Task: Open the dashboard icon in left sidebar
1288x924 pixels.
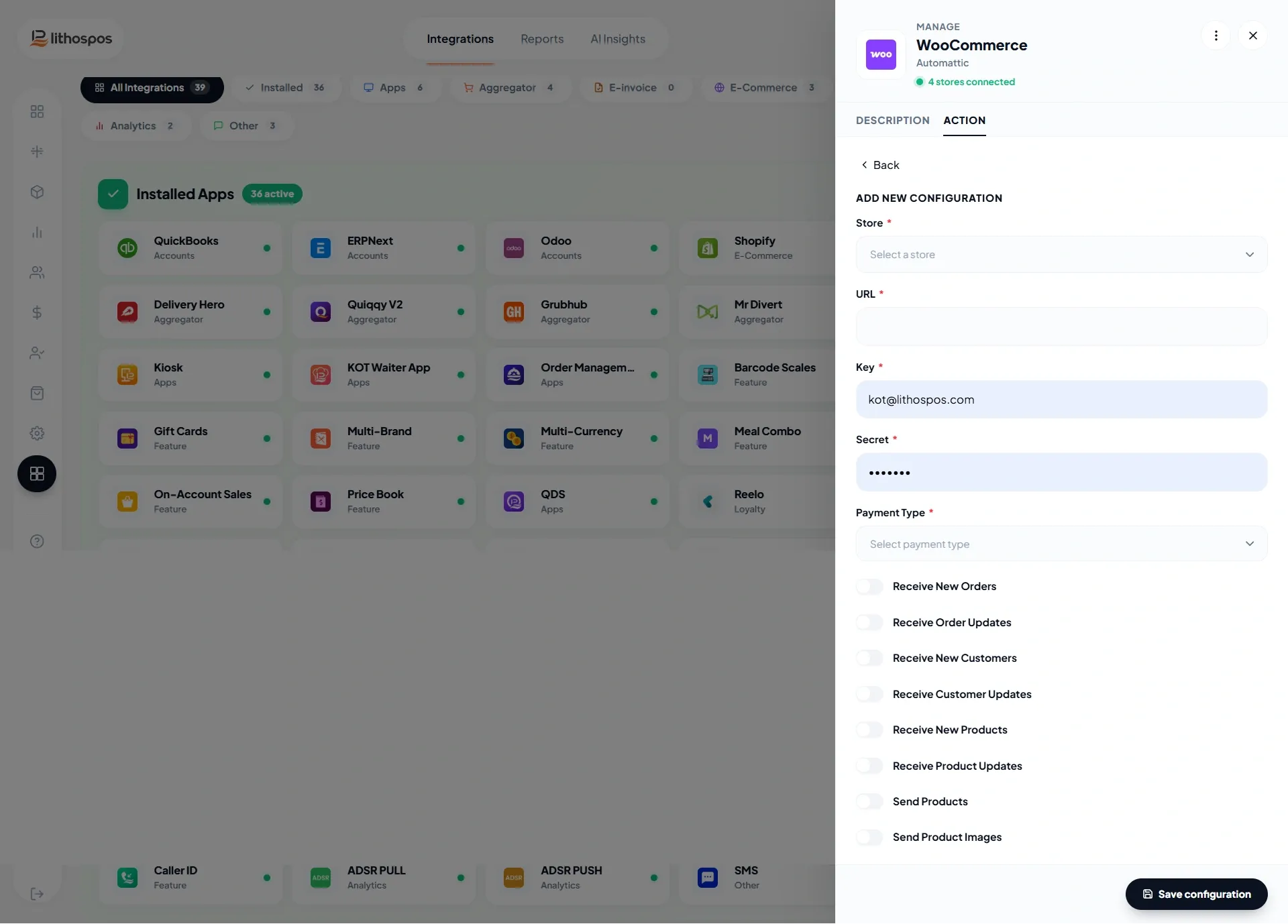Action: tap(37, 111)
